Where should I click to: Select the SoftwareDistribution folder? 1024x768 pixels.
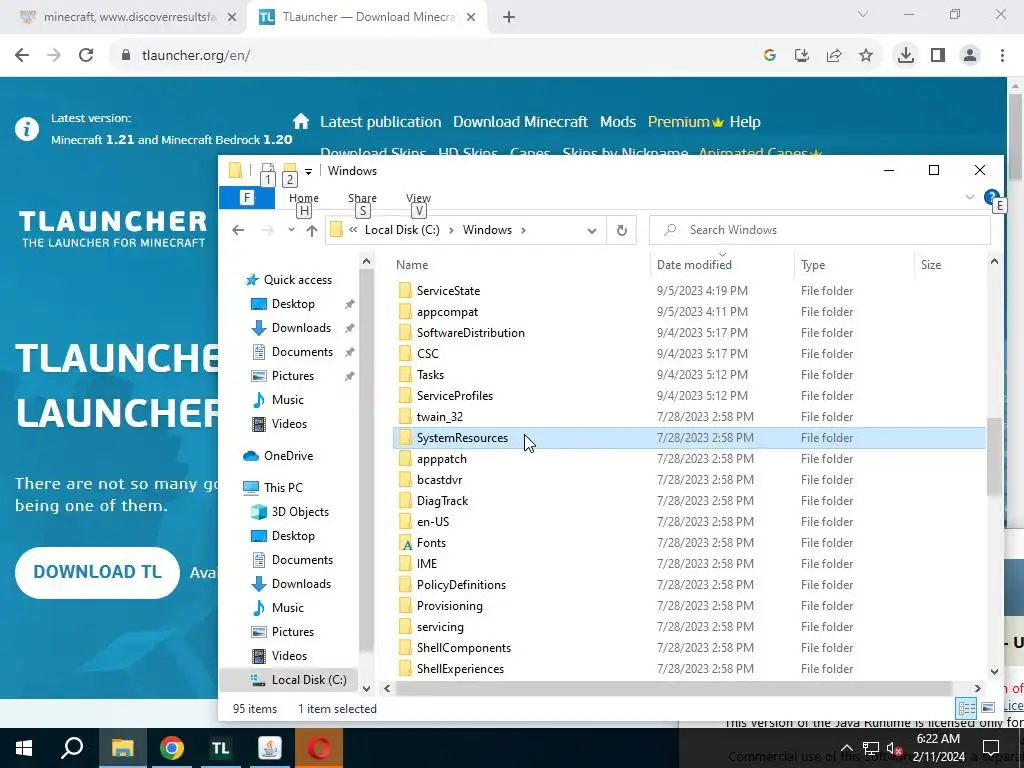tap(470, 333)
